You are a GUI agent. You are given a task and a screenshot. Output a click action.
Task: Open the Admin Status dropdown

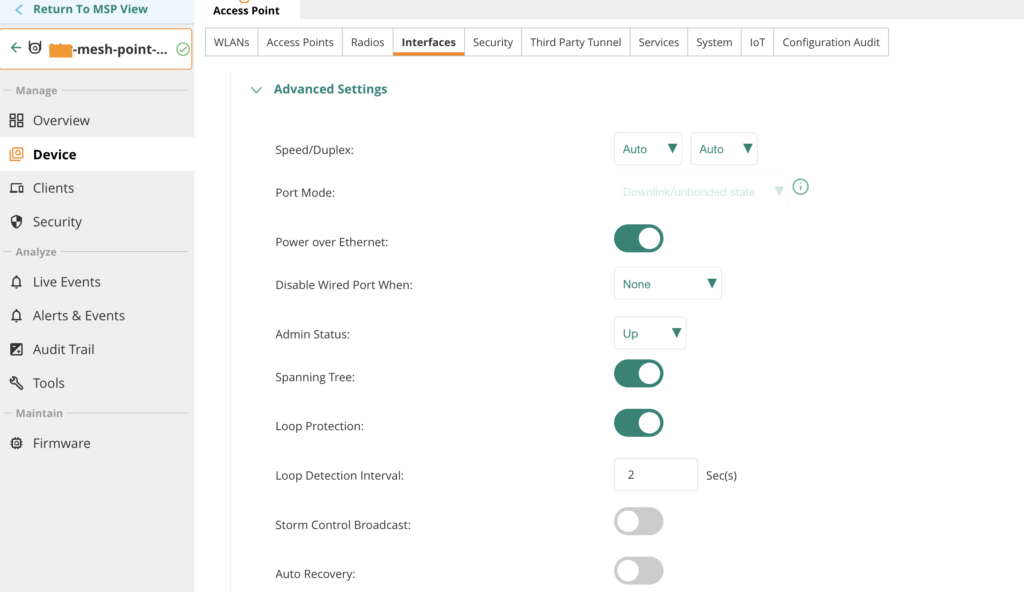pyautogui.click(x=649, y=333)
